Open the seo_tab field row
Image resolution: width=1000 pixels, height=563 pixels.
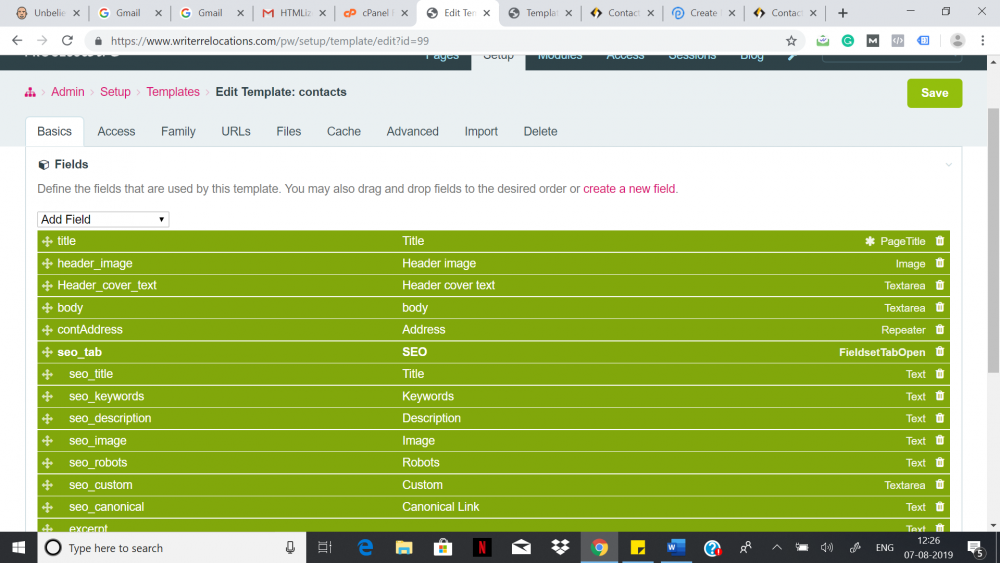click(80, 352)
